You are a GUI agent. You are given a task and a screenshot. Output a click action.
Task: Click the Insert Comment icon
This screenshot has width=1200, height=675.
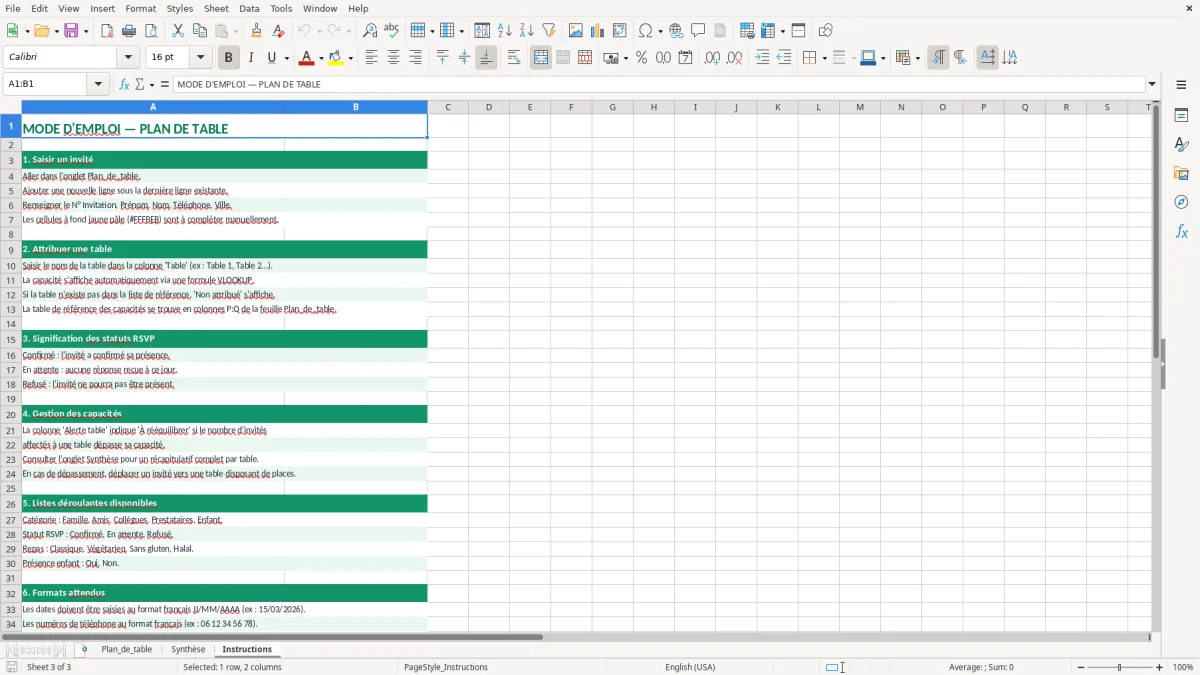click(698, 31)
